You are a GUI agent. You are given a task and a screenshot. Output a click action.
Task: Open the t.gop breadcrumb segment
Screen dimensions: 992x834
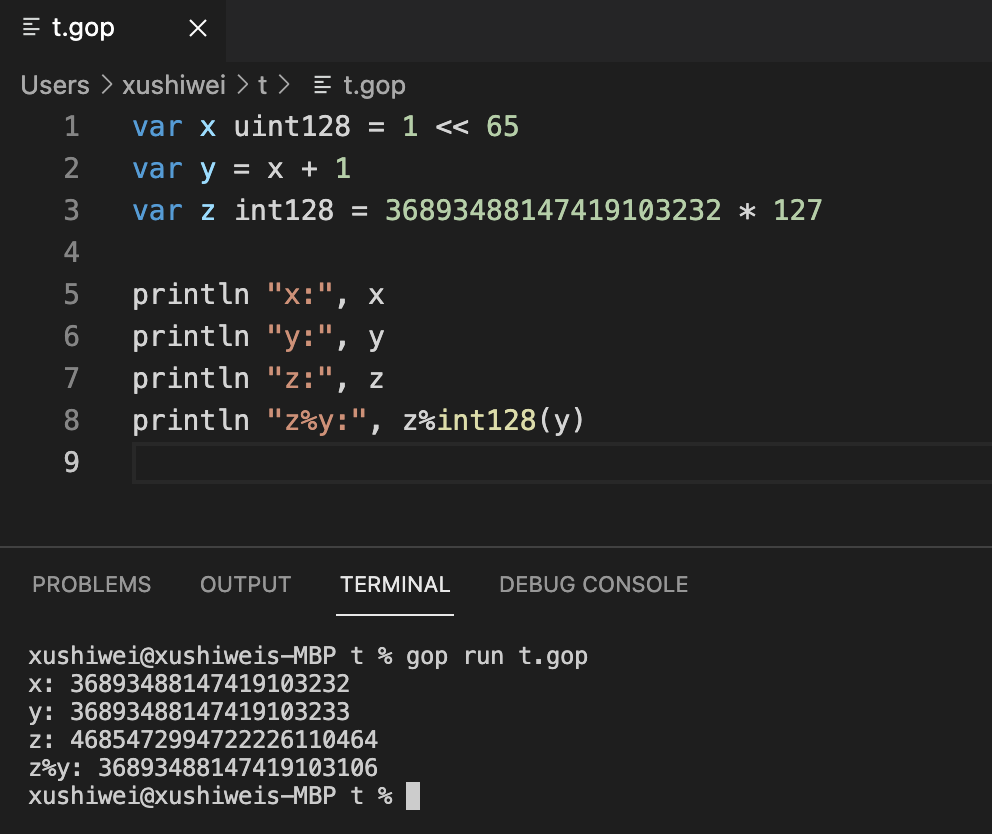click(x=374, y=85)
